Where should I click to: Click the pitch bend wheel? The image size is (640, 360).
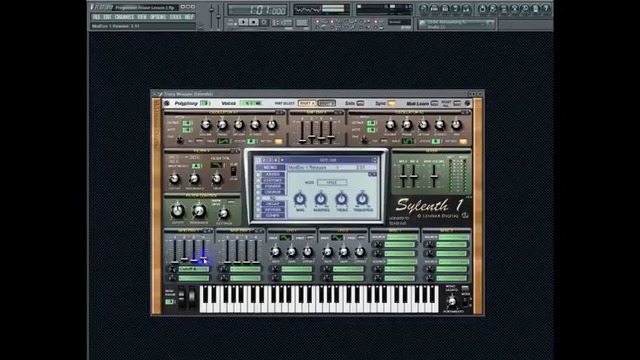pyautogui.click(x=182, y=298)
